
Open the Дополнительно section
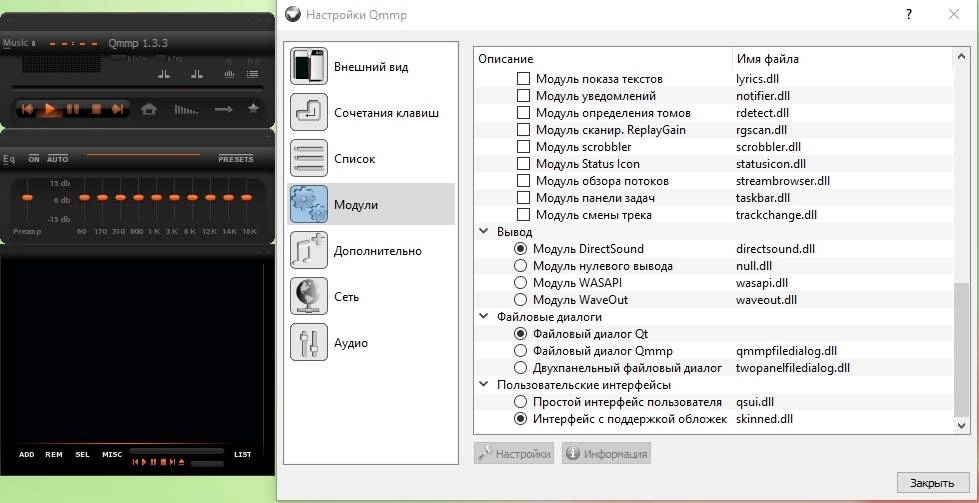point(371,251)
